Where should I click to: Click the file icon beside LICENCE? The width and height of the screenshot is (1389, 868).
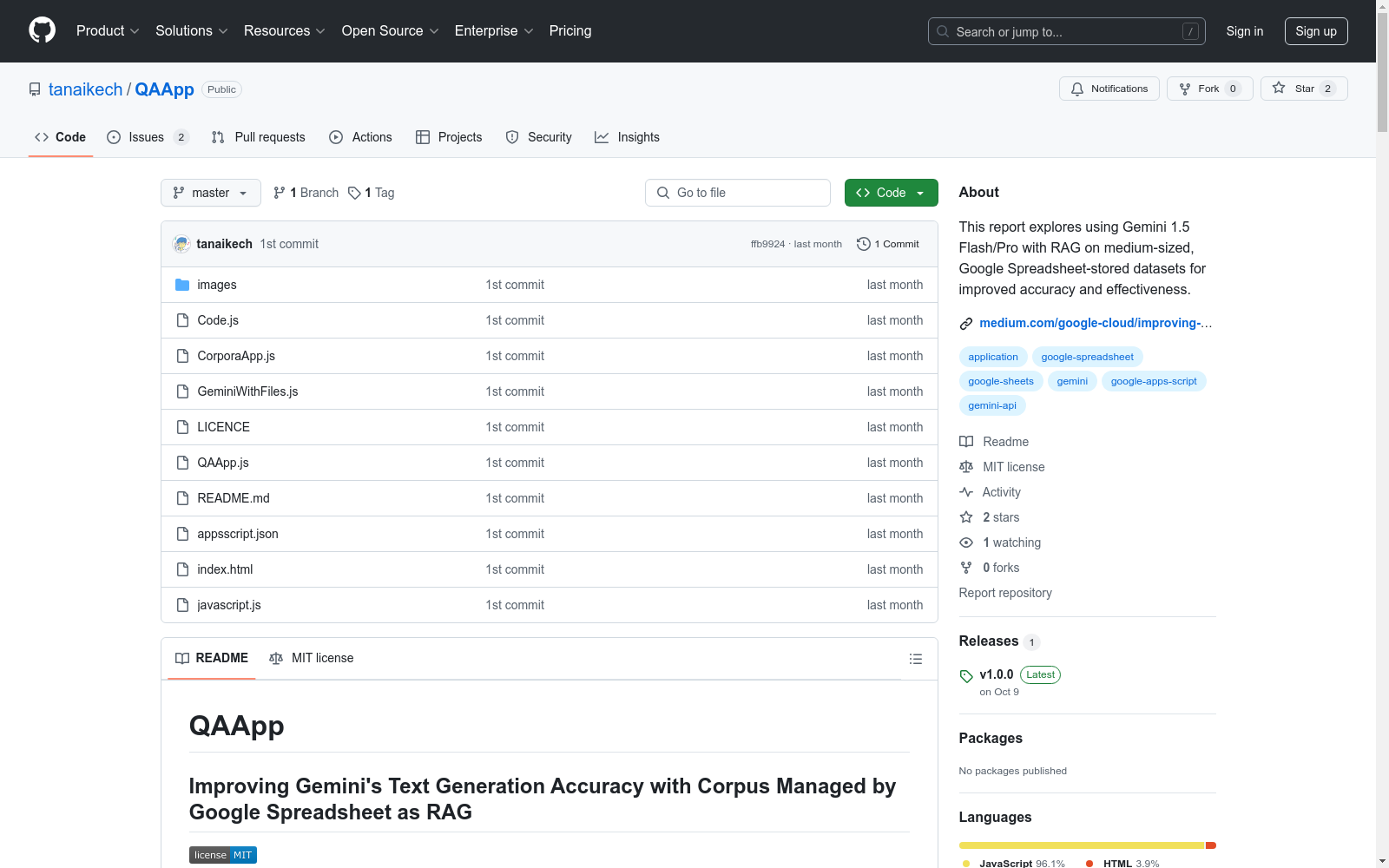coord(182,427)
